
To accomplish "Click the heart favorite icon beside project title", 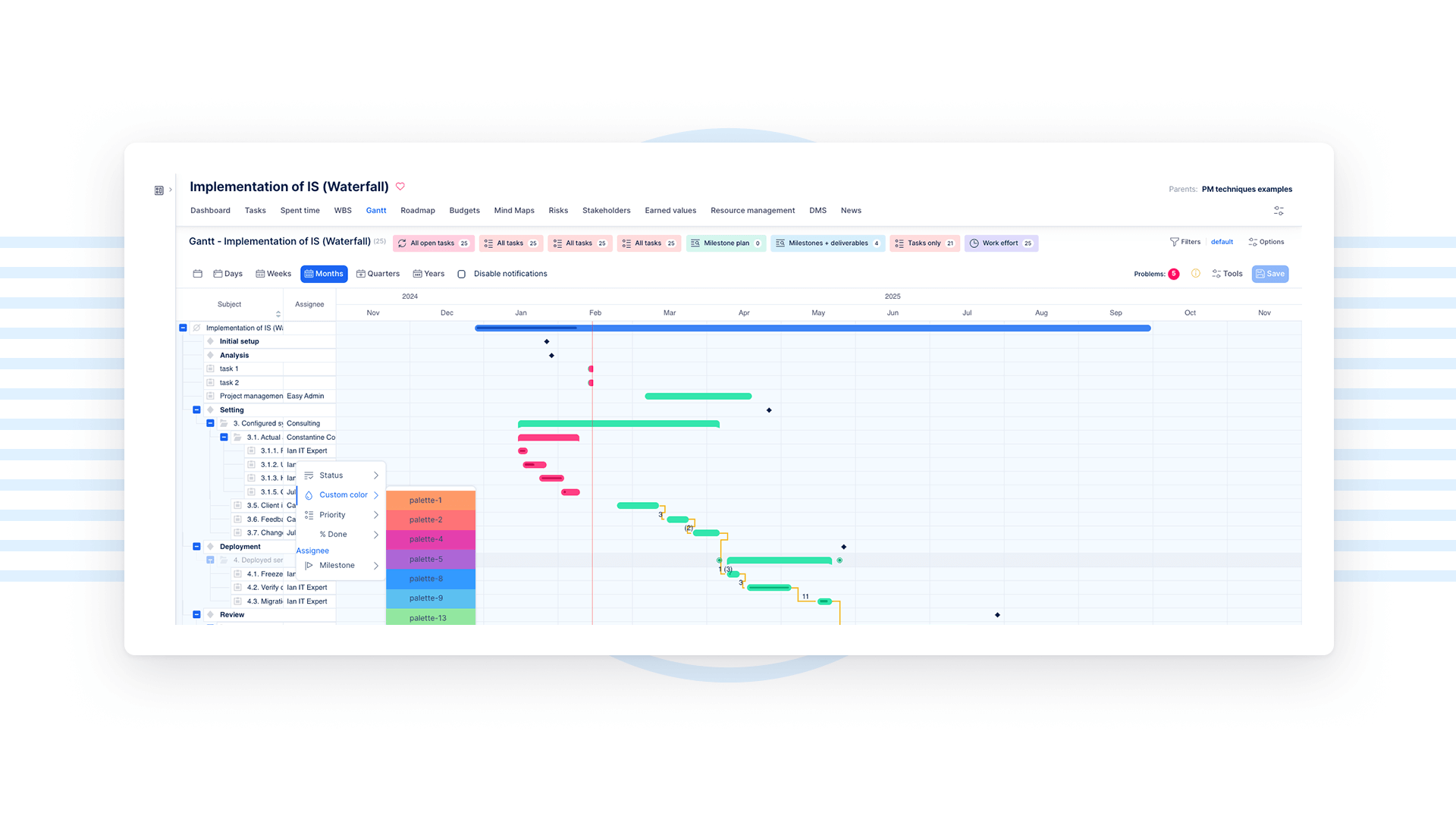I will [400, 187].
